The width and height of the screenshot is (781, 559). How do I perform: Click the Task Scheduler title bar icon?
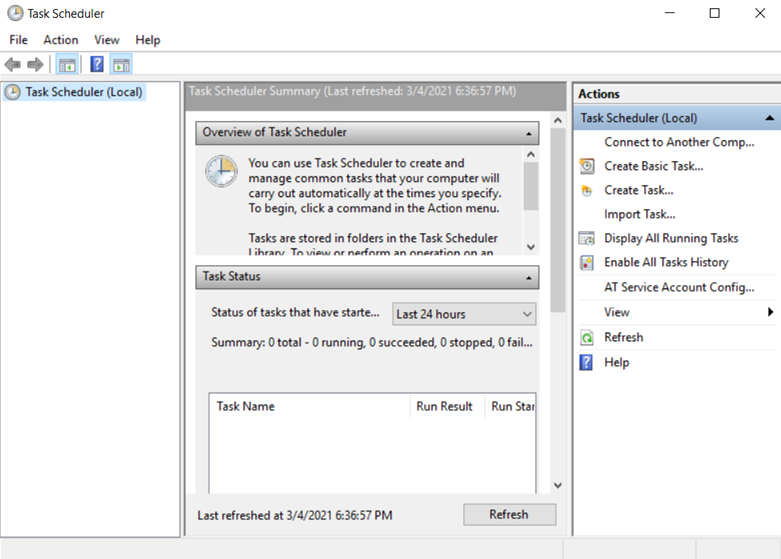point(15,13)
